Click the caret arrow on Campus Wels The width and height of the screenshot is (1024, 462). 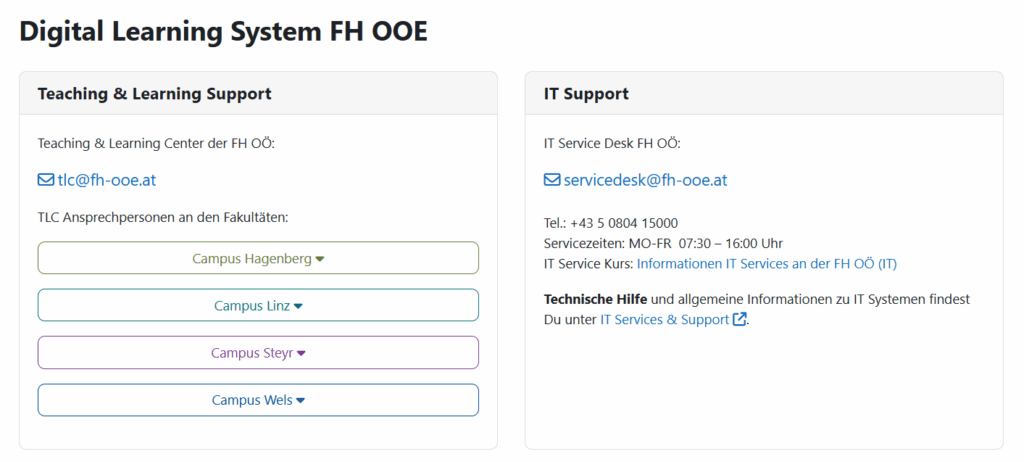[x=300, y=400]
